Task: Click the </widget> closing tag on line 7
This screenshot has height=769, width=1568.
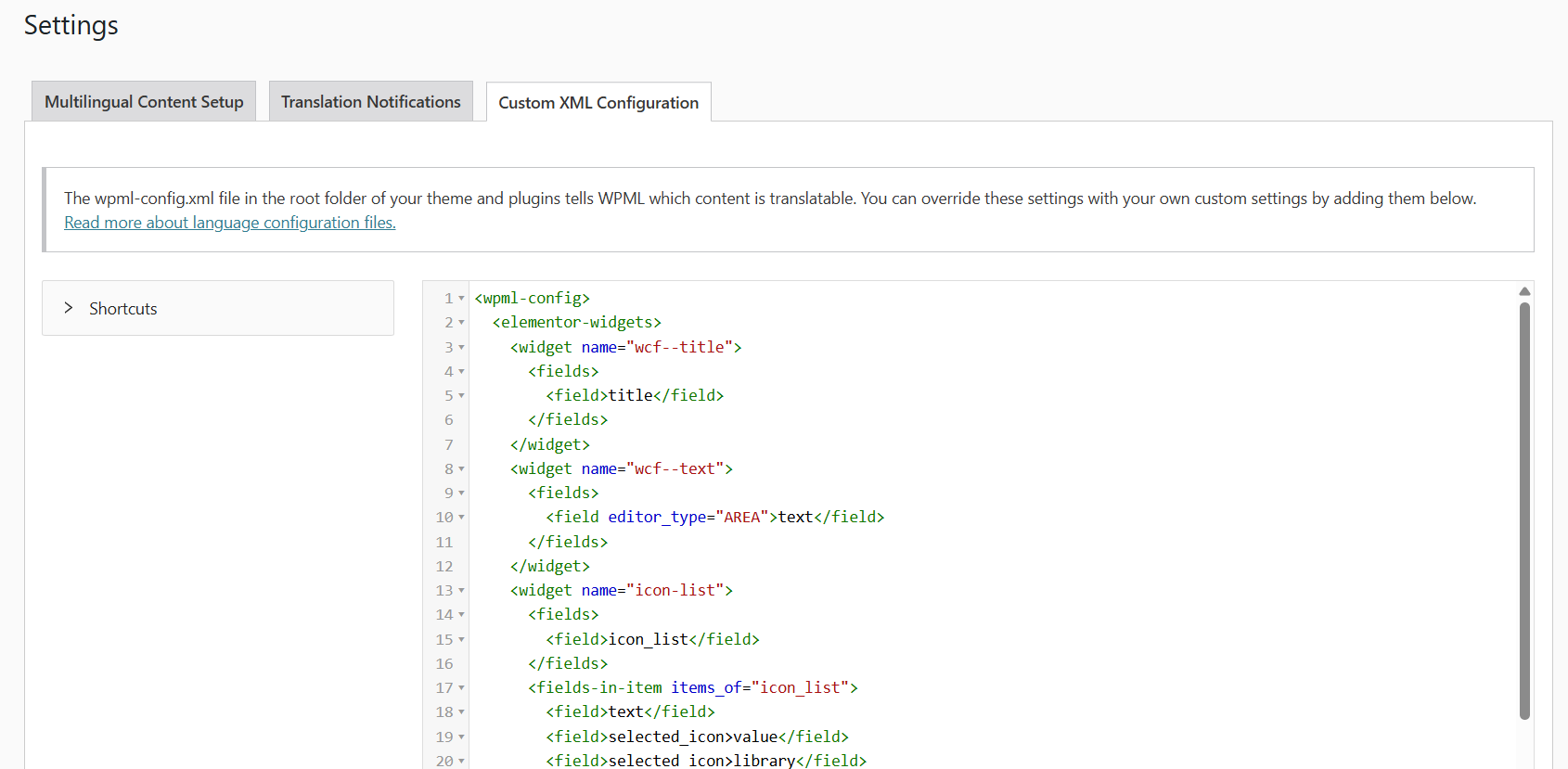Action: (x=550, y=444)
